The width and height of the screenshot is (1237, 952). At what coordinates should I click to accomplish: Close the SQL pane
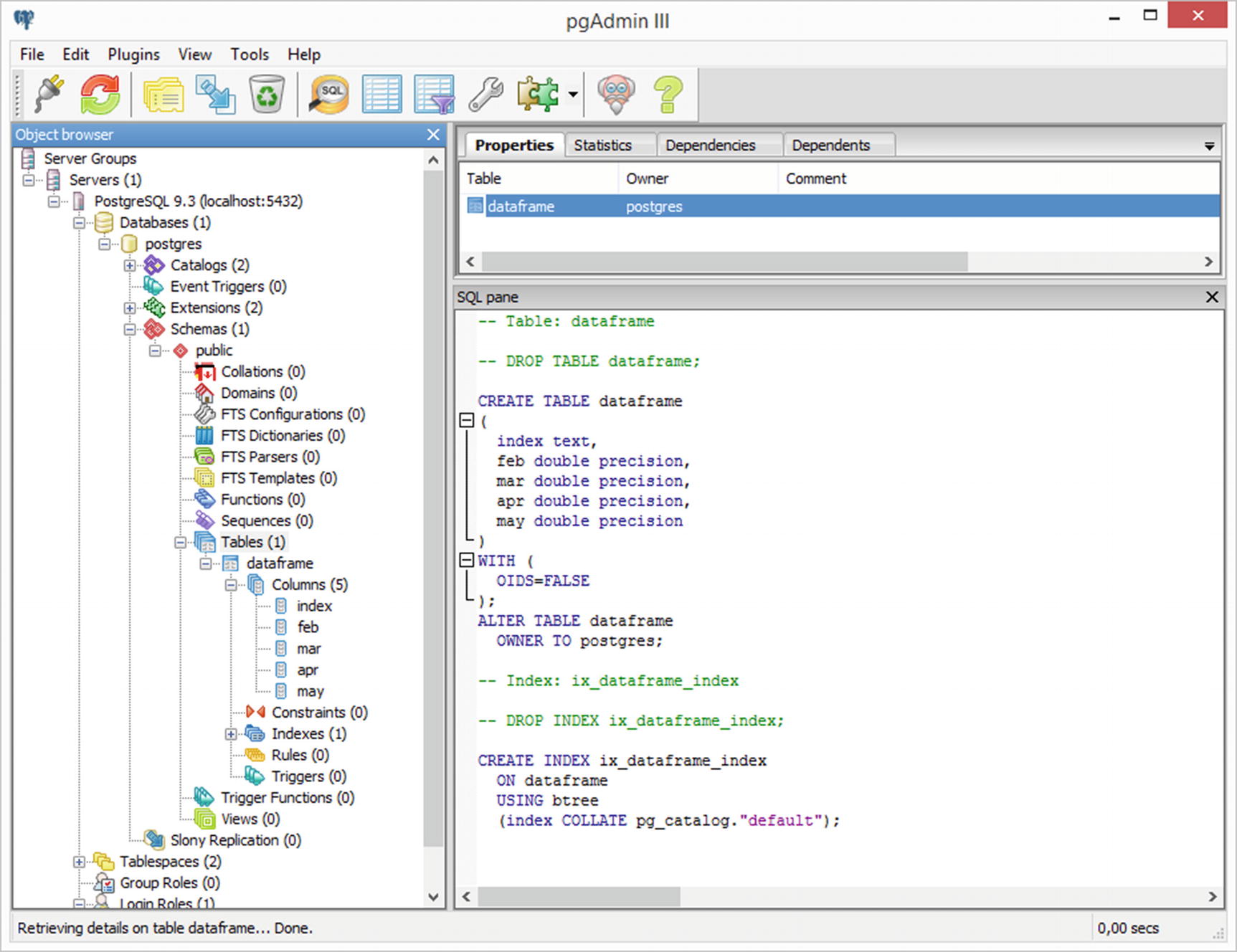pyautogui.click(x=1212, y=297)
